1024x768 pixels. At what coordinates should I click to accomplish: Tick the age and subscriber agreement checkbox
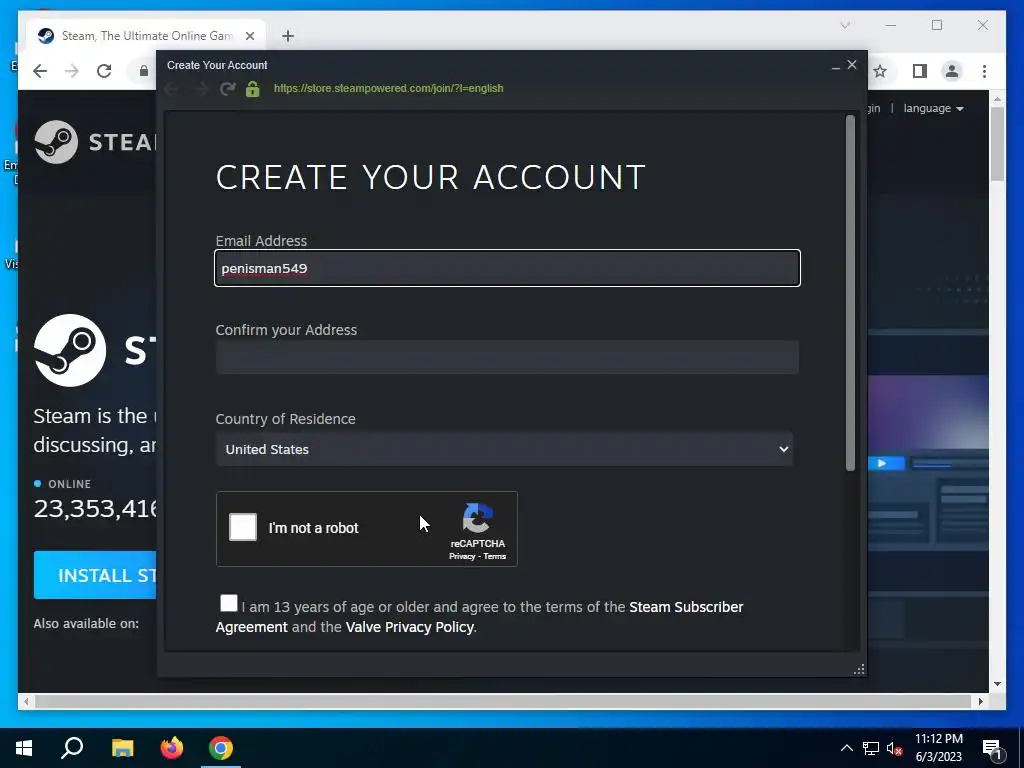229,603
